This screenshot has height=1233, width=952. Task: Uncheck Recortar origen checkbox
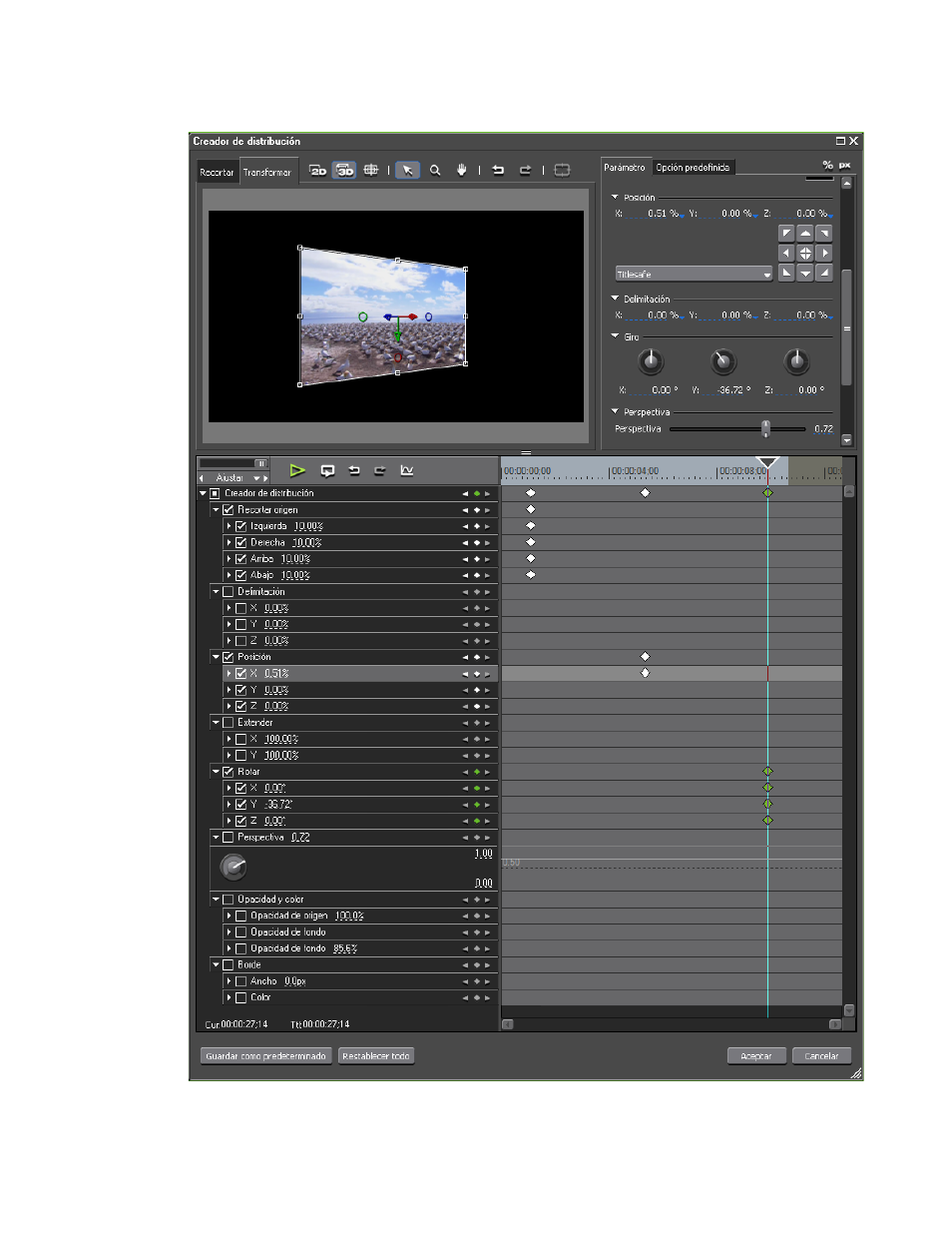coord(229,510)
